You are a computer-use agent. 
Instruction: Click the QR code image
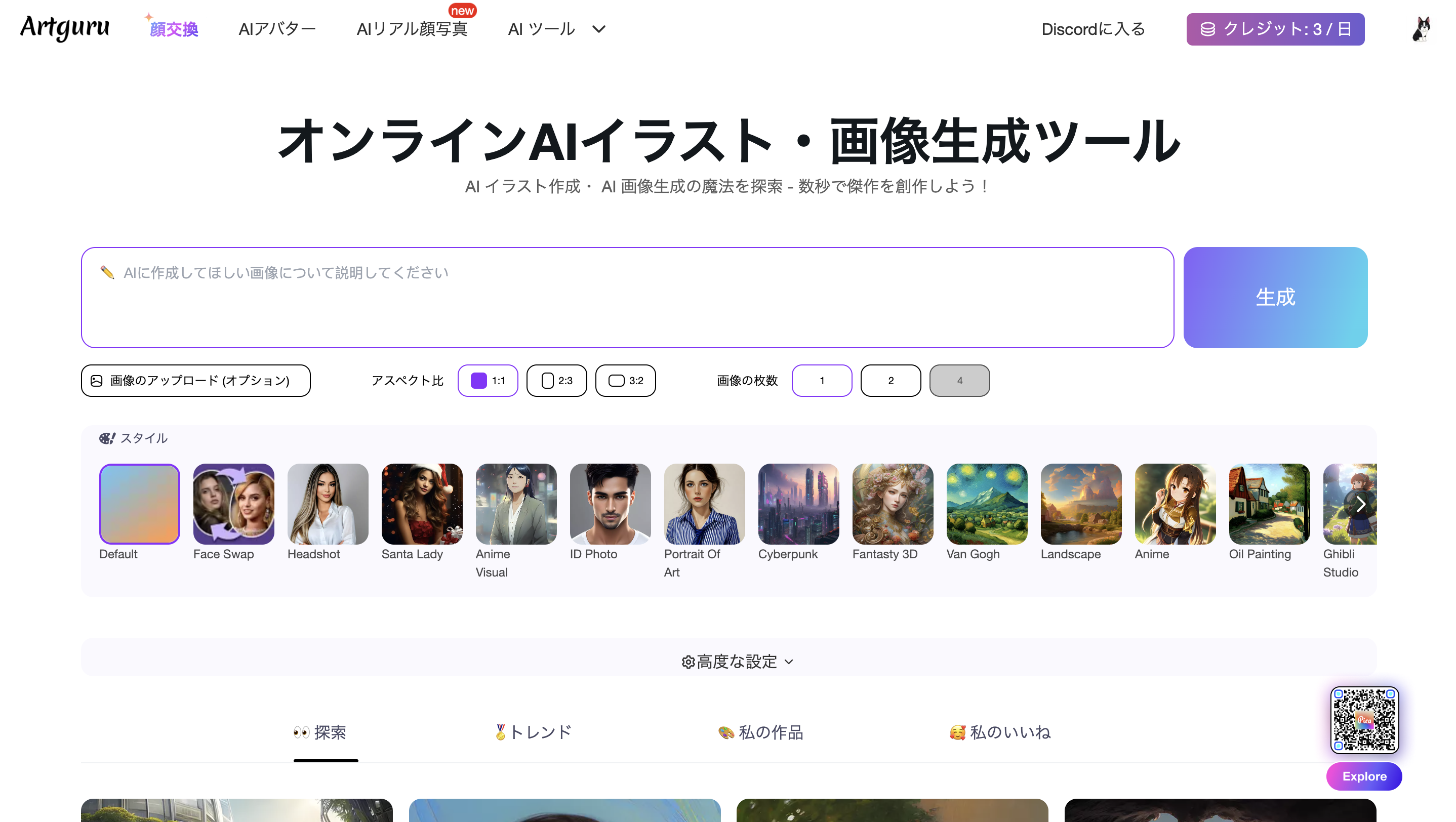pyautogui.click(x=1364, y=720)
